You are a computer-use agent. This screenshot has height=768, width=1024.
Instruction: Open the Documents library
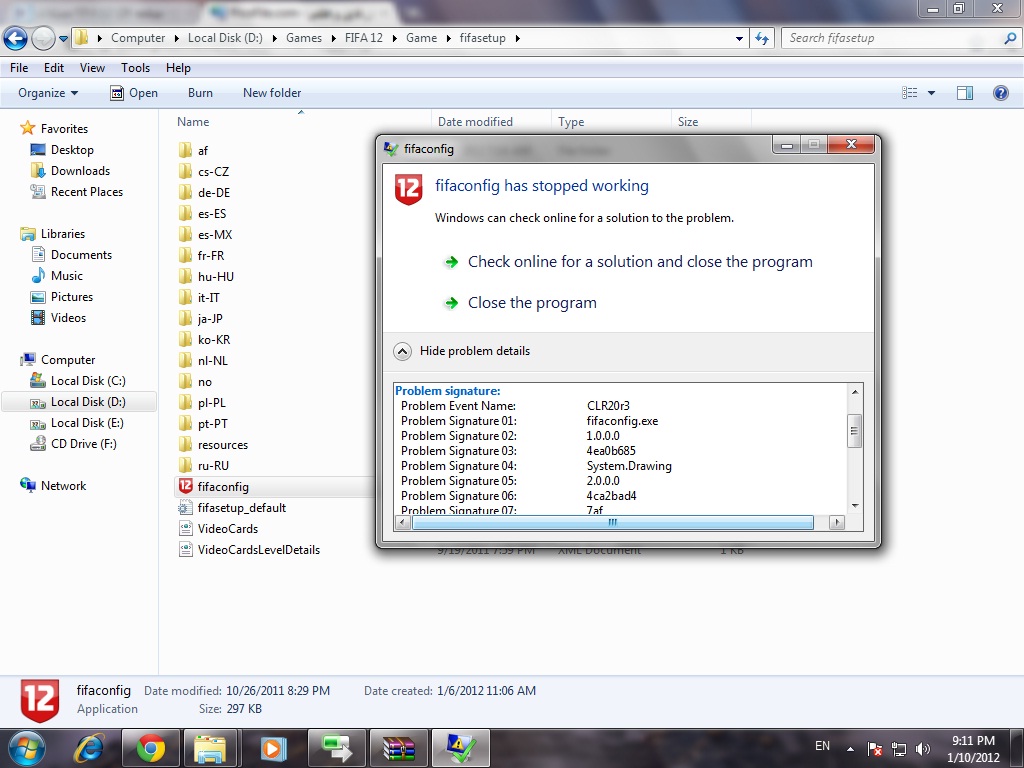pos(81,255)
